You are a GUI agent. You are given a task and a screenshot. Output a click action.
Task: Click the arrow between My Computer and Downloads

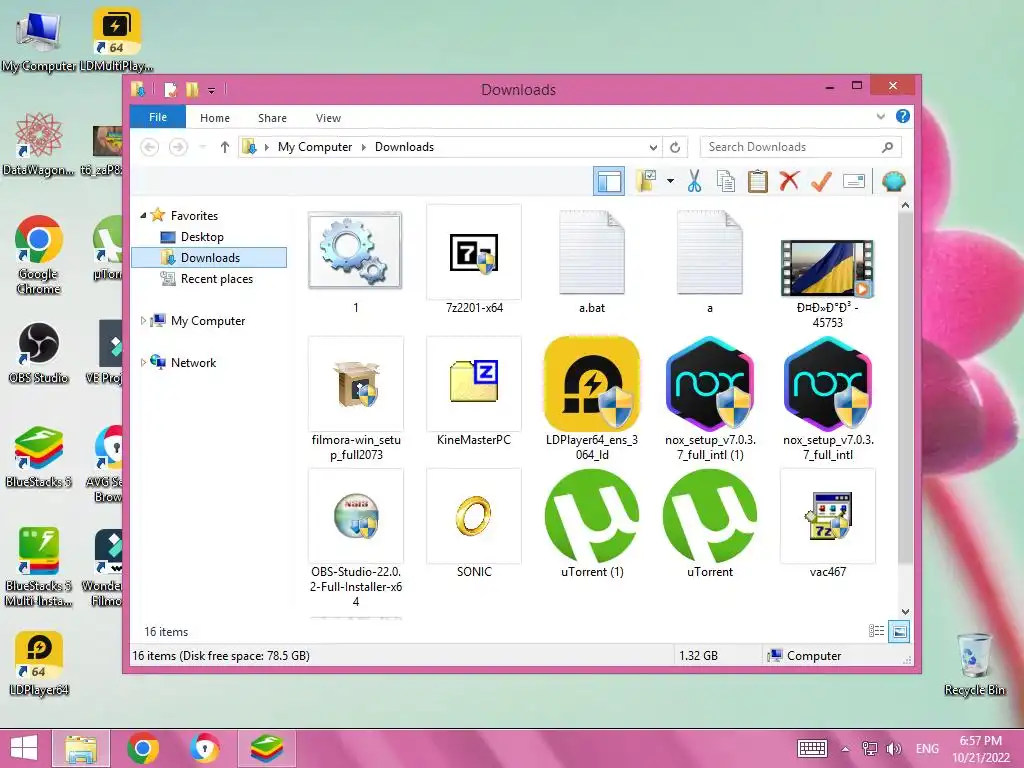[x=364, y=147]
